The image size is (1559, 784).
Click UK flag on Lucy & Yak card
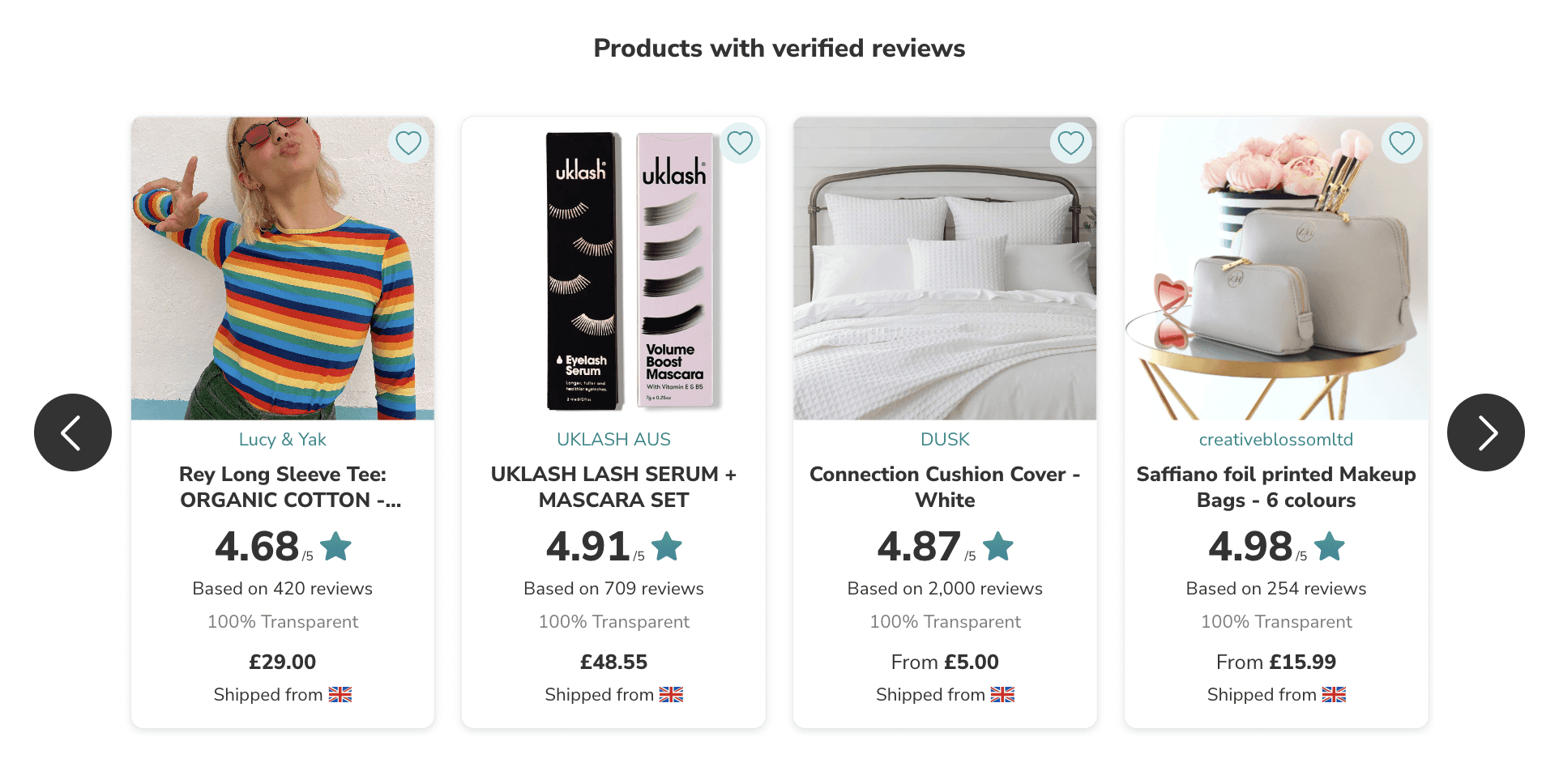[340, 695]
